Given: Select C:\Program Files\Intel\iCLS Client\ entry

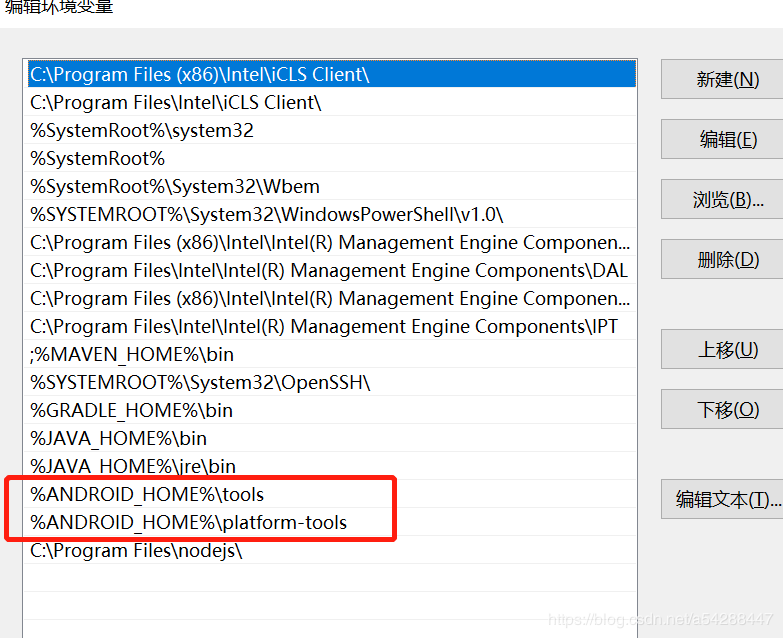Looking at the screenshot, I should click(330, 102).
